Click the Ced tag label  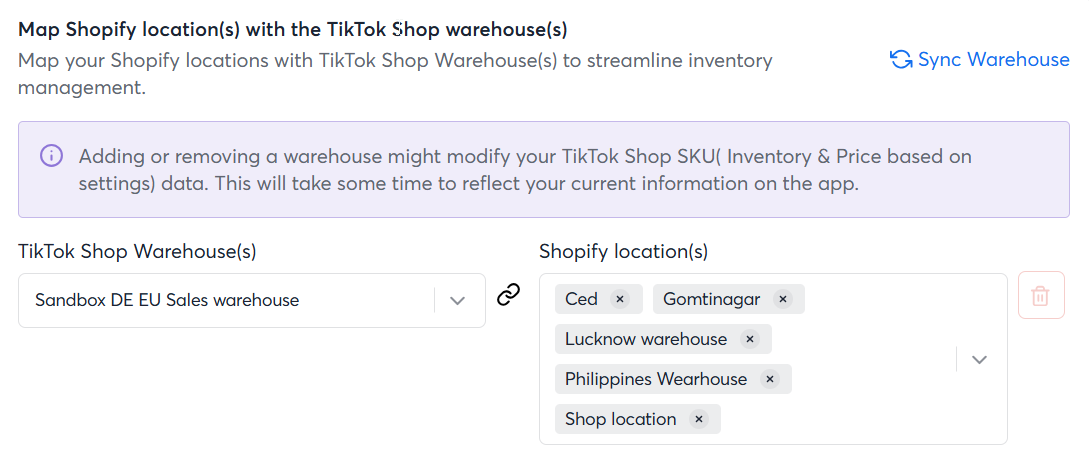click(581, 299)
